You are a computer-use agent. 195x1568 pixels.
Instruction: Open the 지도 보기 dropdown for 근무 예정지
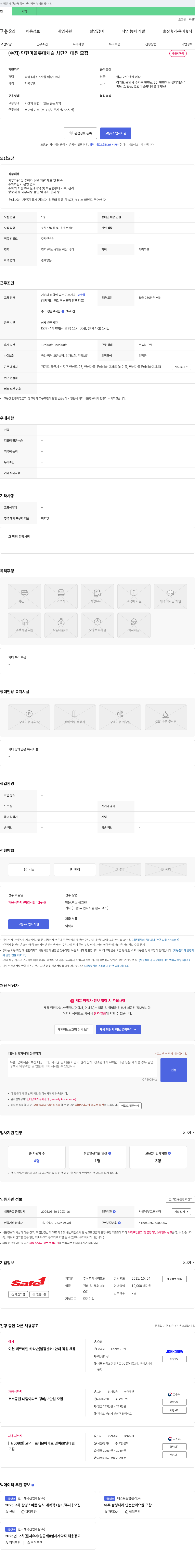(182, 367)
